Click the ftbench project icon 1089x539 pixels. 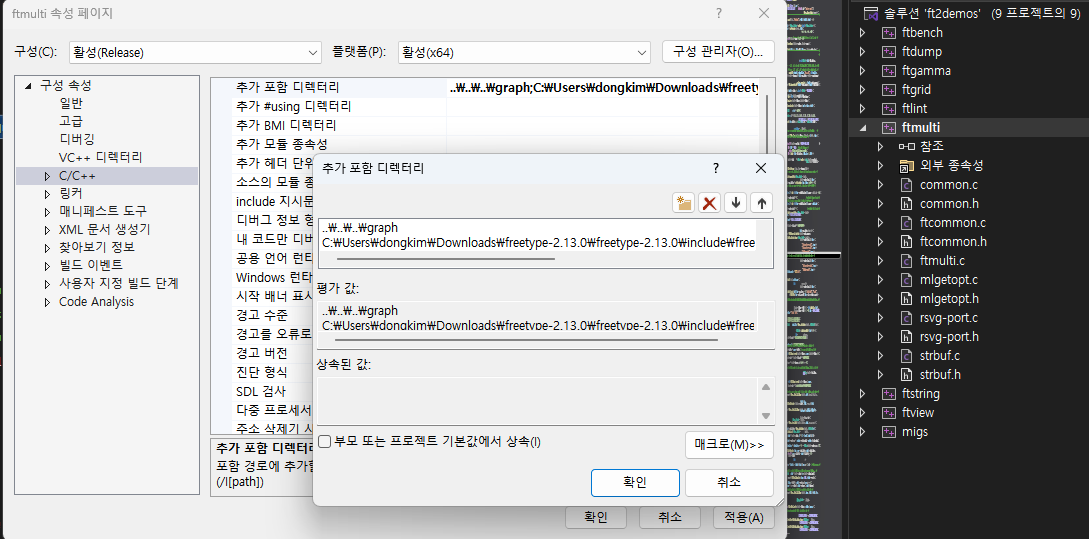pyautogui.click(x=889, y=33)
